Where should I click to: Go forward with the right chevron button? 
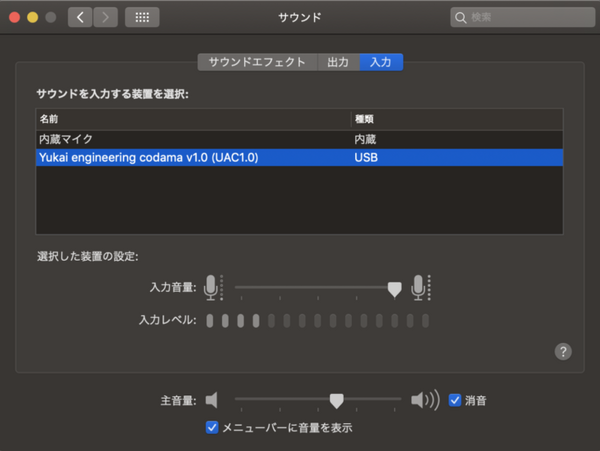105,17
